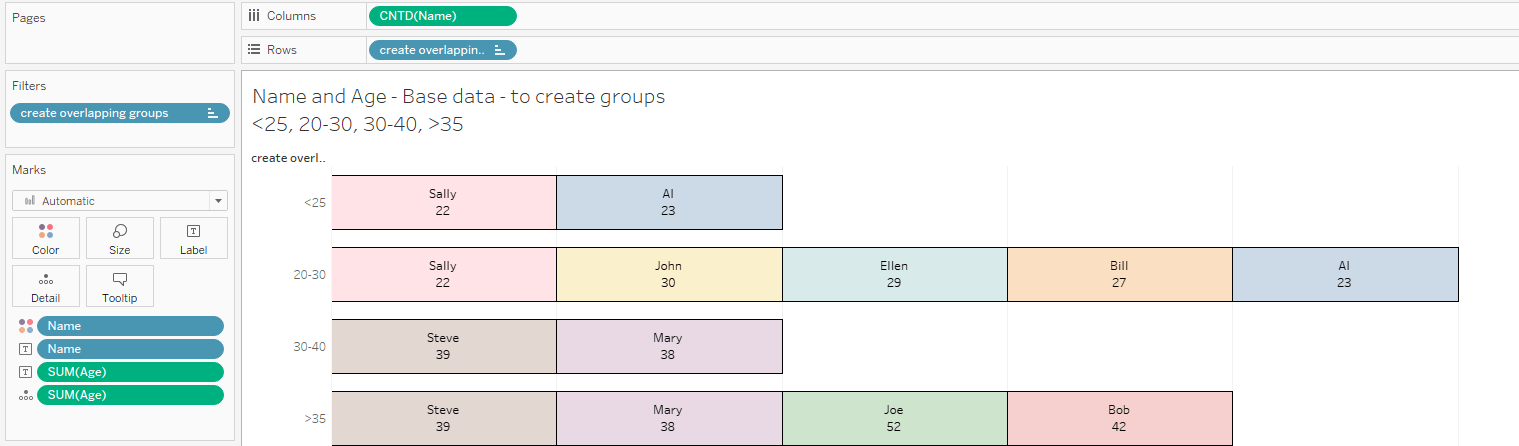Open the Tooltip marks card
This screenshot has width=1519, height=446.
pyautogui.click(x=119, y=286)
